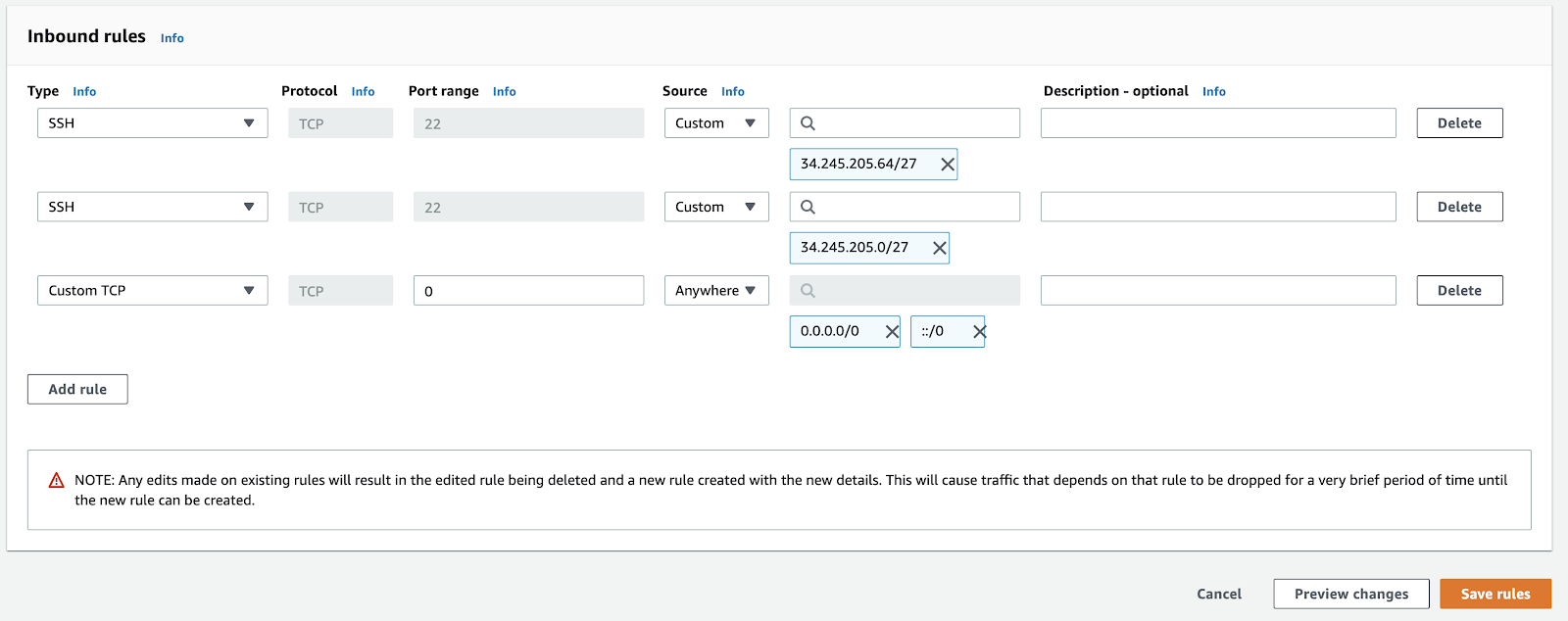Open Info link next to Source
Viewport: 1568px width, 621px height.
pyautogui.click(x=733, y=91)
